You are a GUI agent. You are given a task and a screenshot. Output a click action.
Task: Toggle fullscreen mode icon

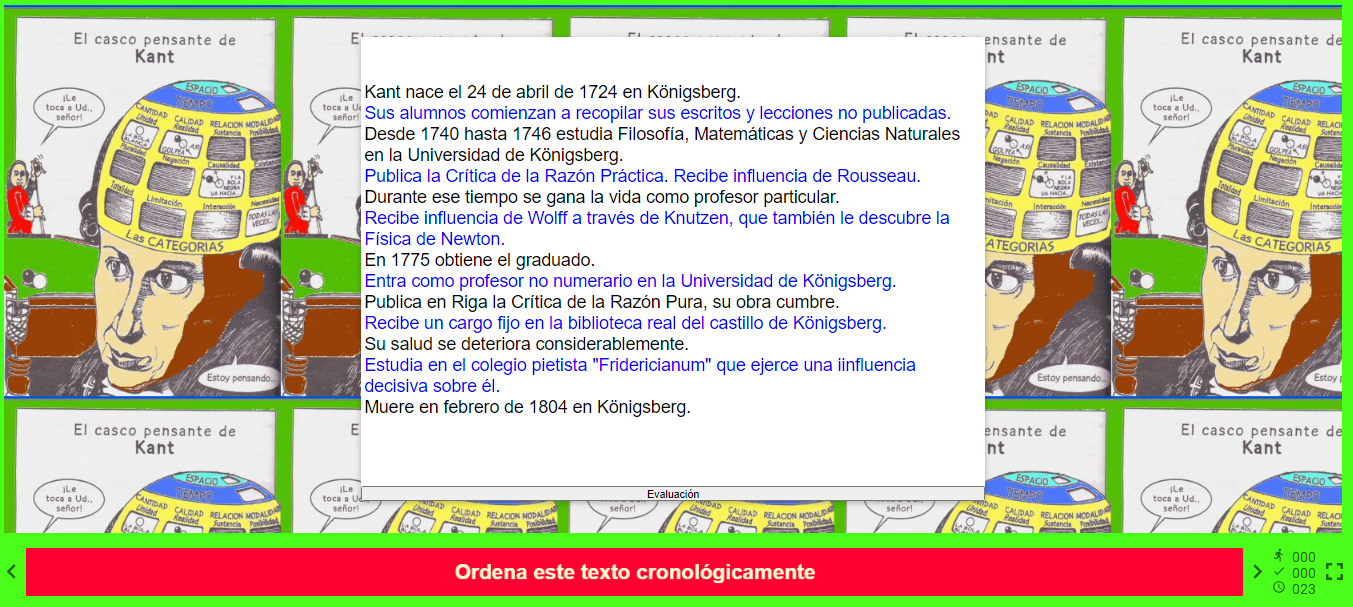pos(1334,572)
